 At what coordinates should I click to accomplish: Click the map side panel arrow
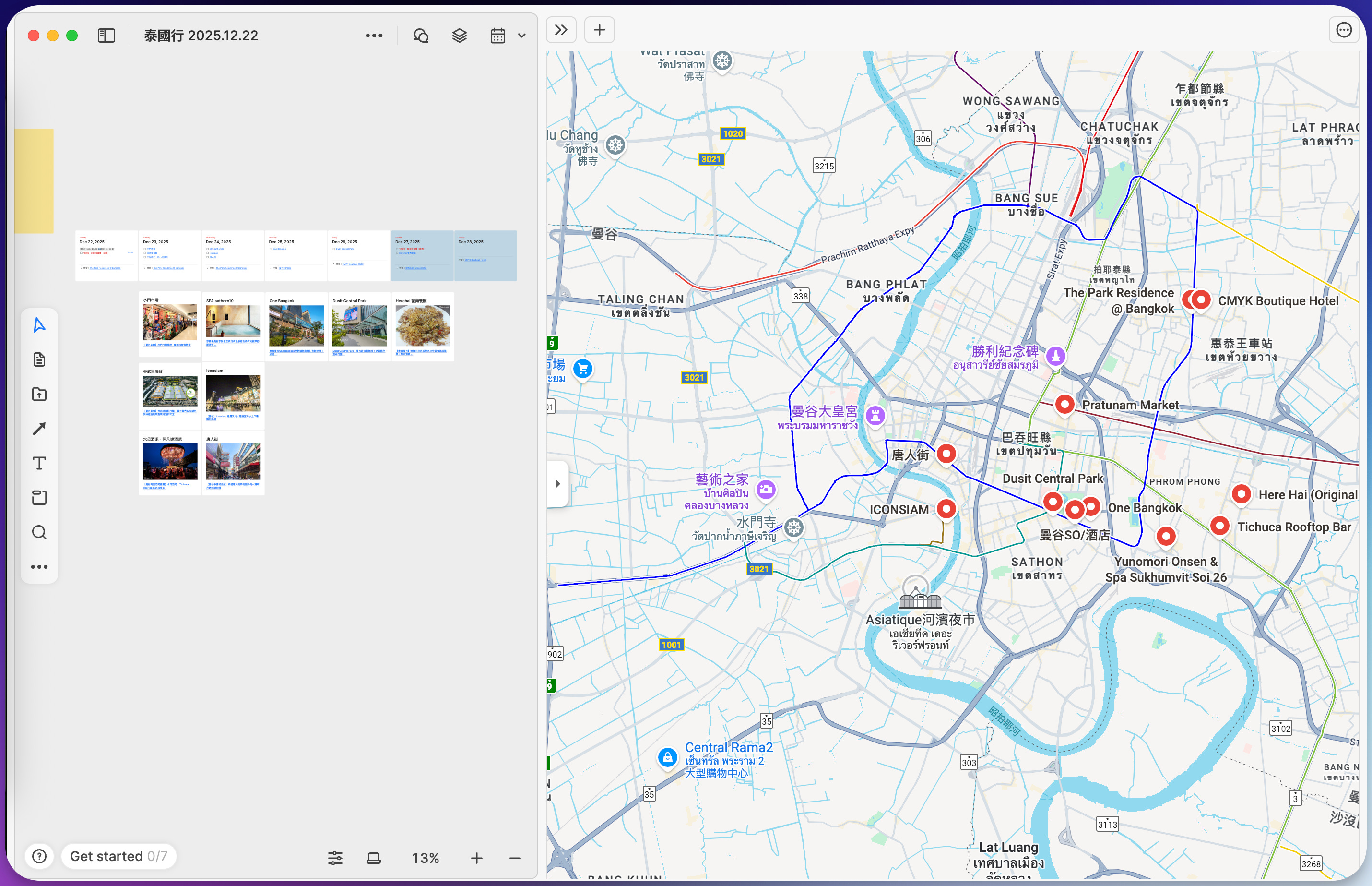click(x=557, y=484)
